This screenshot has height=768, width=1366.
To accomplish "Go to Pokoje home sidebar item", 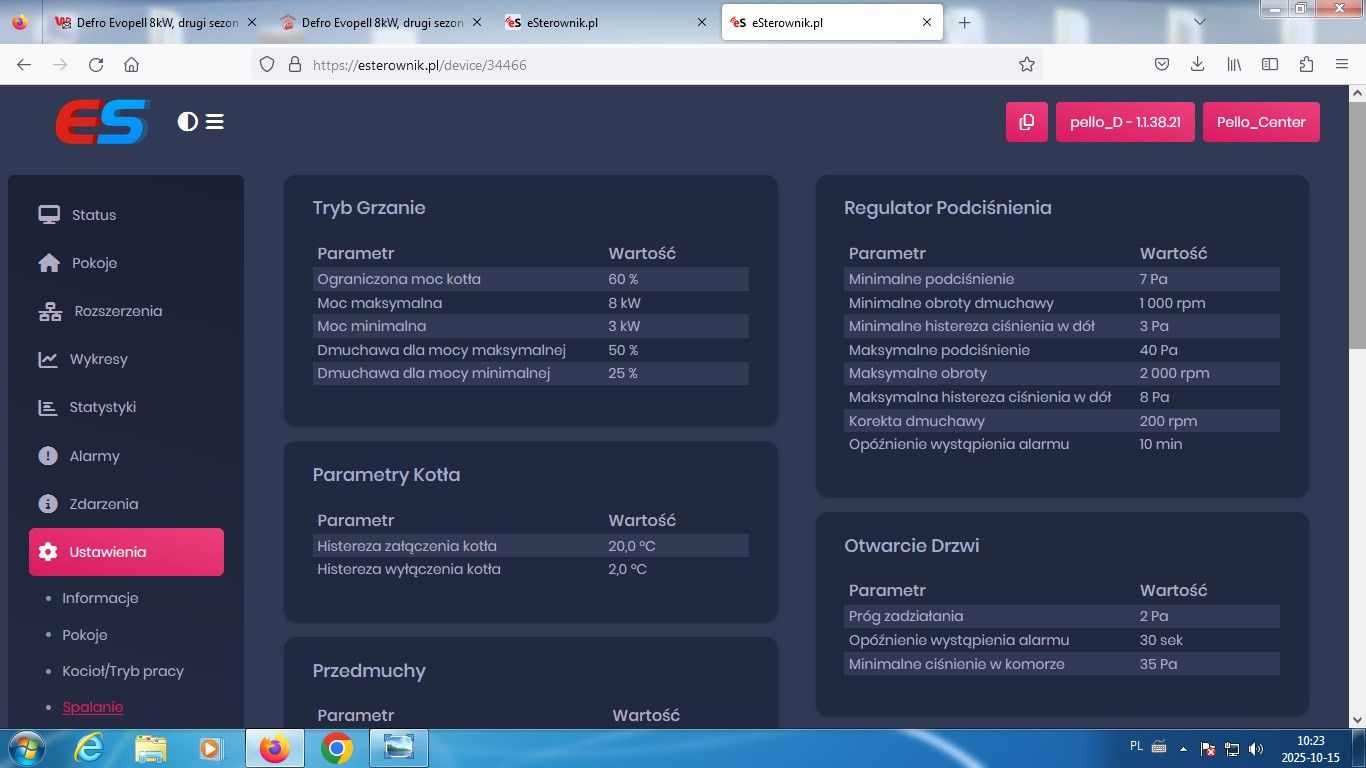I will [93, 263].
